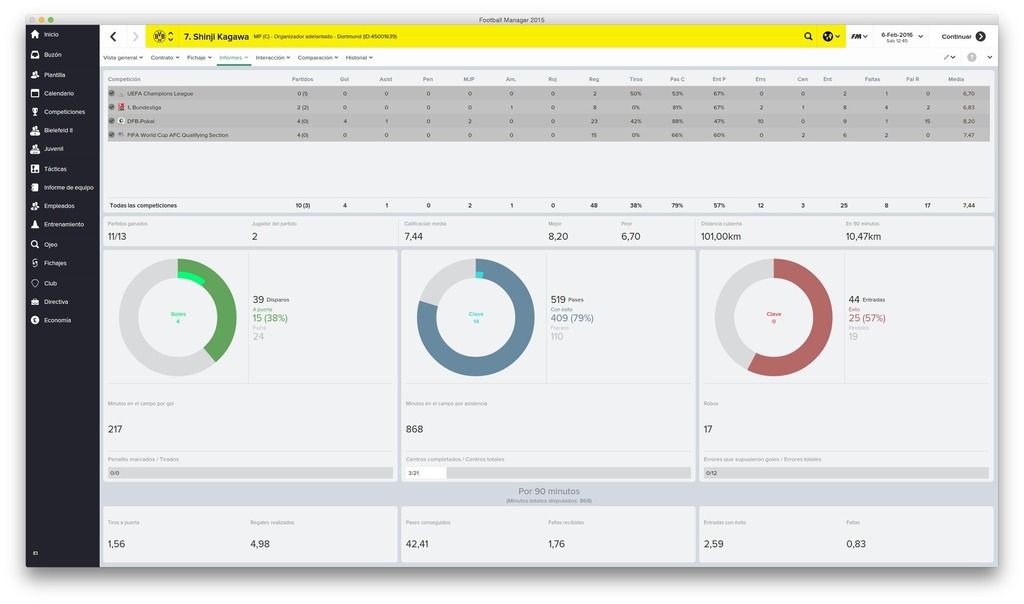Sort by the Partidos column header

302,79
